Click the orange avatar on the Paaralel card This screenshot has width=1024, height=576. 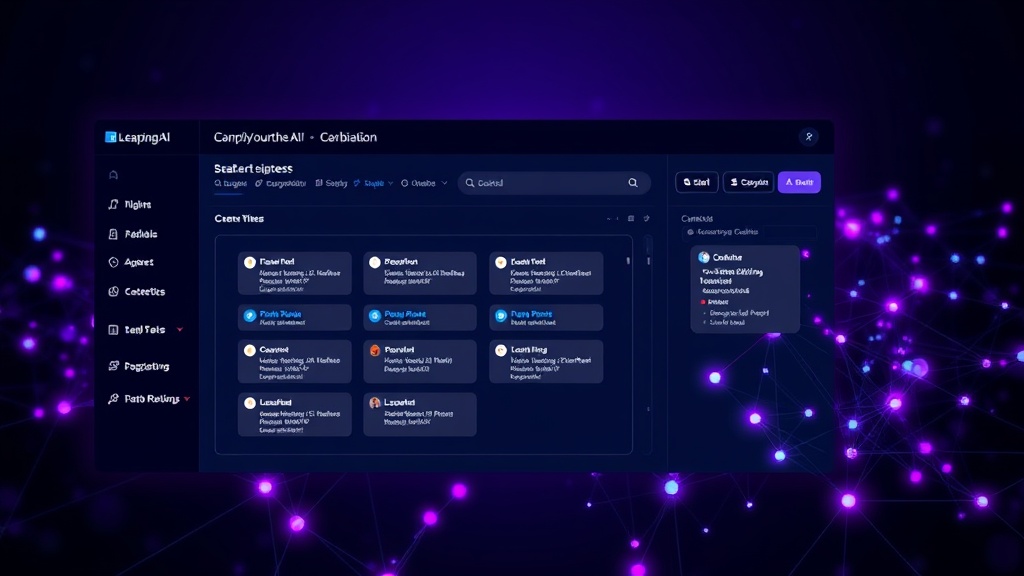tap(375, 351)
